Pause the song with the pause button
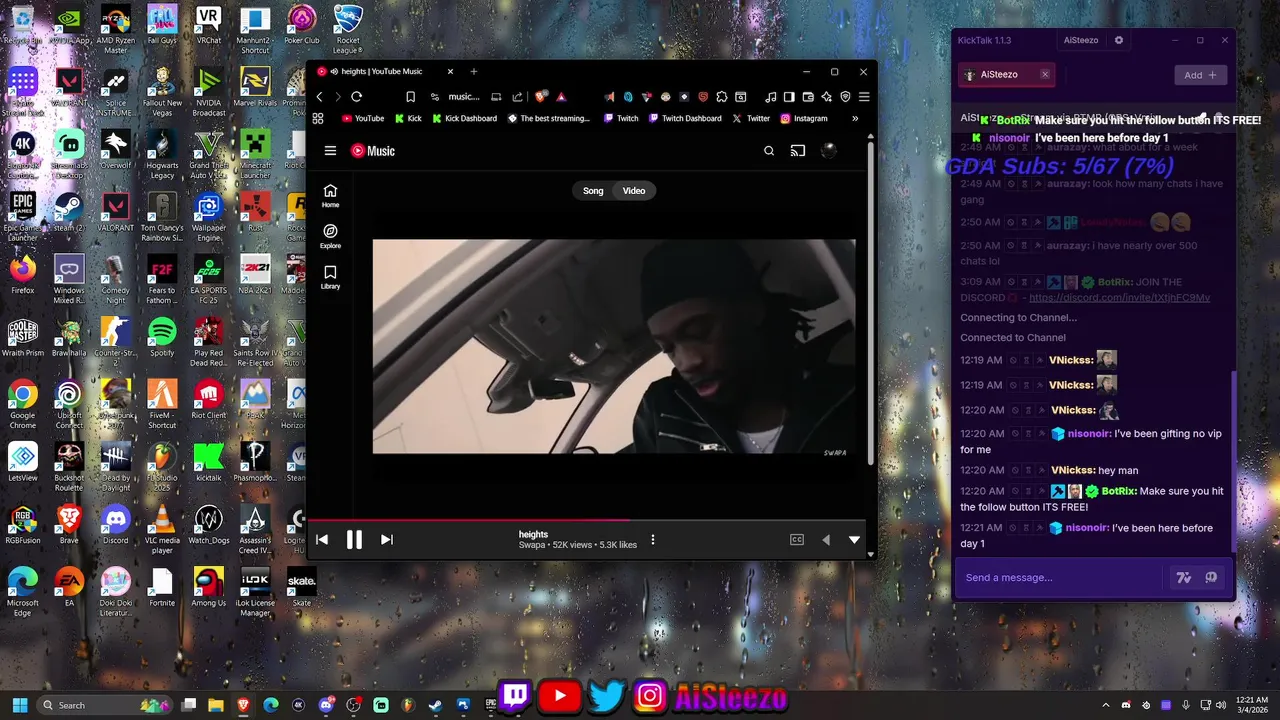The height and width of the screenshot is (720, 1280). point(354,540)
